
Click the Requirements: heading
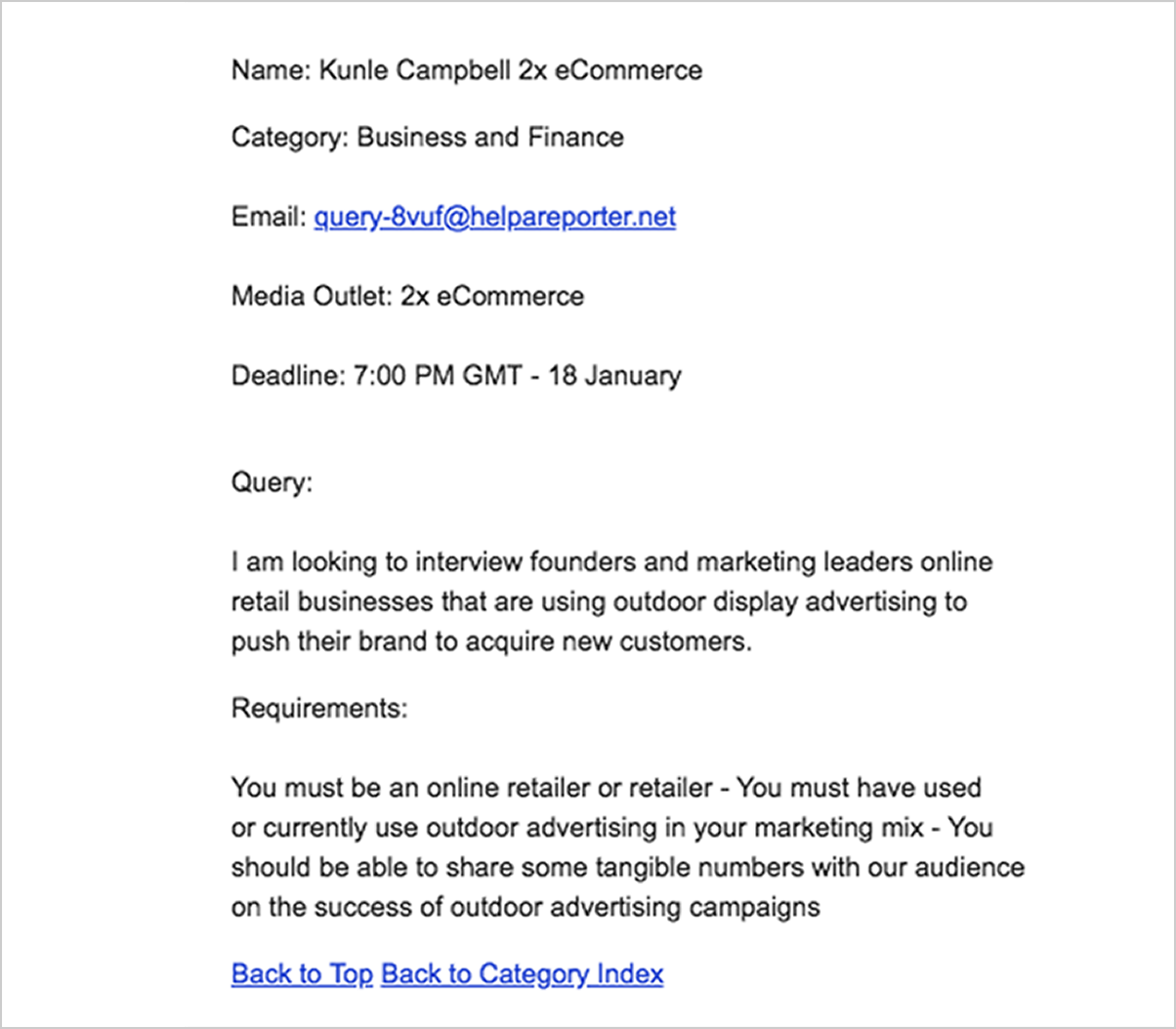[x=319, y=708]
